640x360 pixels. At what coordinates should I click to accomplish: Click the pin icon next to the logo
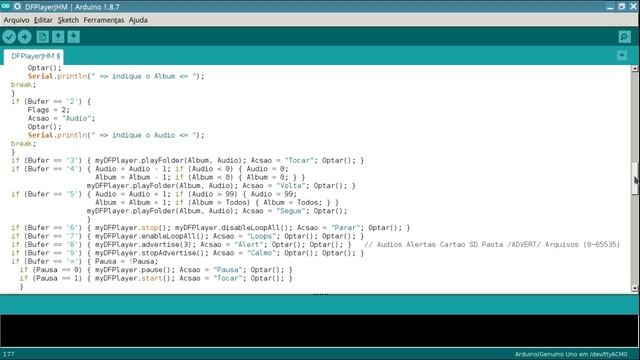[x=18, y=7]
